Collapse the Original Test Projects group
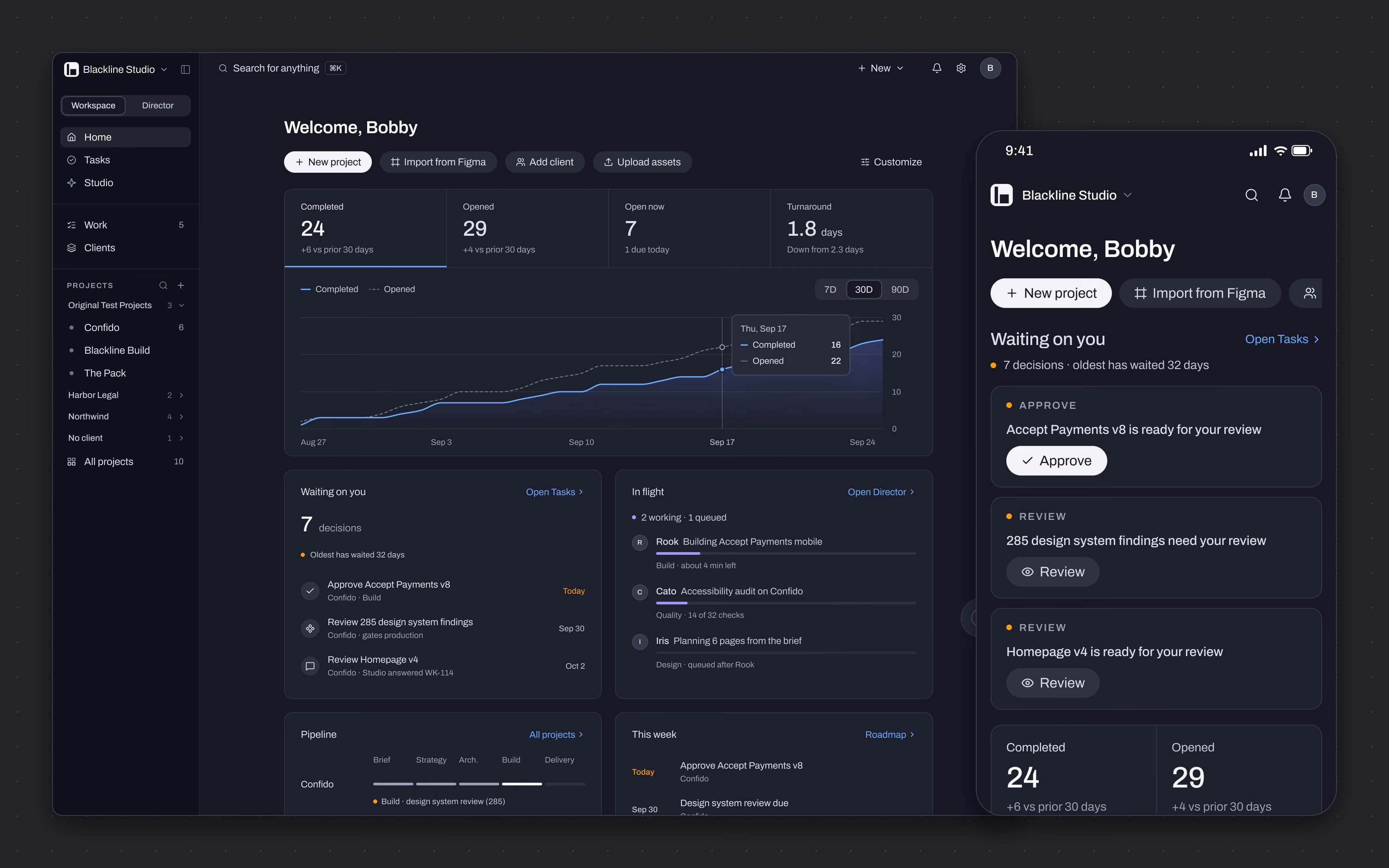1389x868 pixels. point(126,306)
